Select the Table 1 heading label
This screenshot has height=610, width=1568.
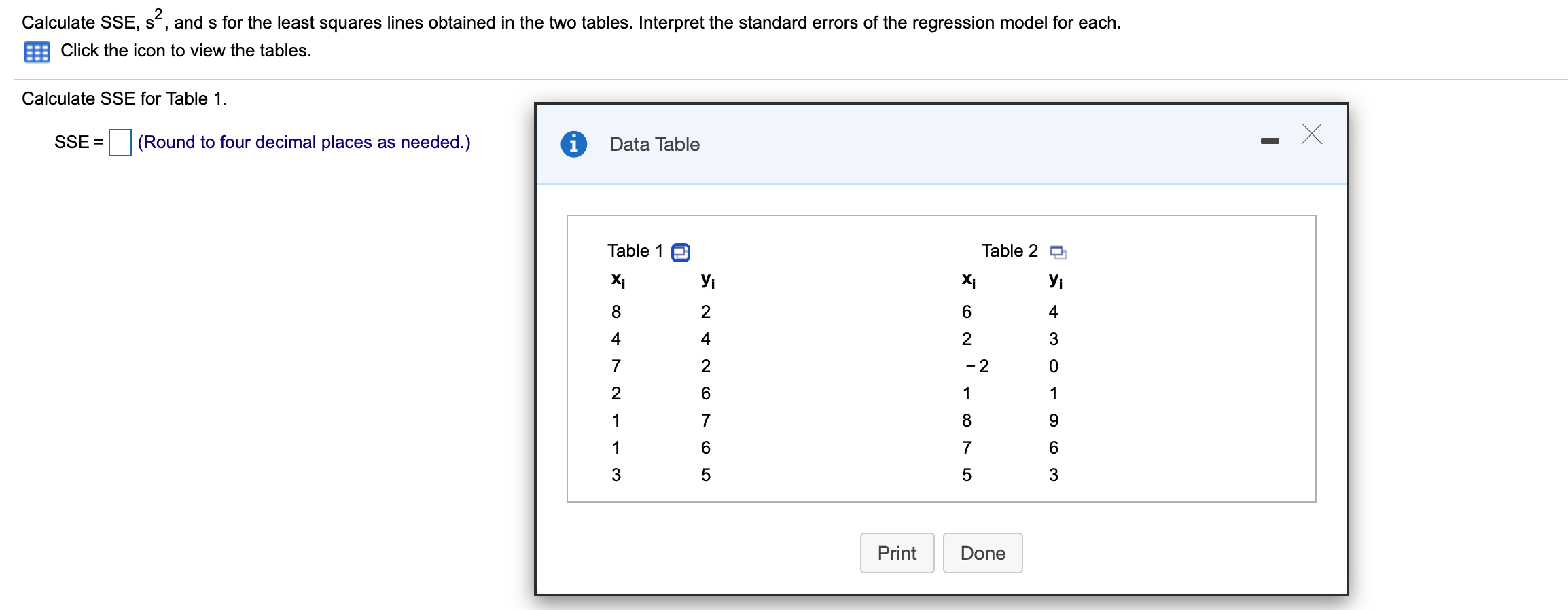click(x=635, y=251)
